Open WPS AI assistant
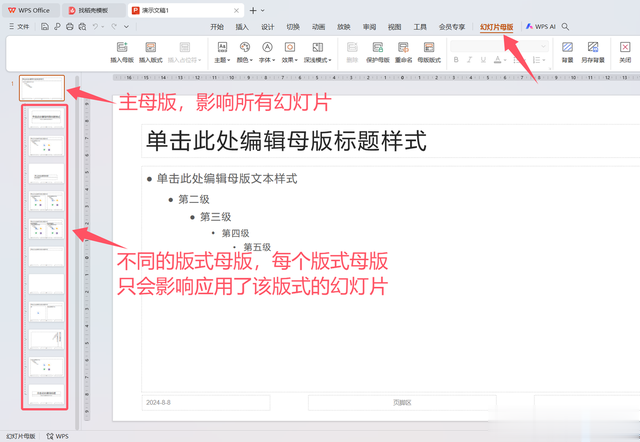The image size is (640, 442). 540,27
